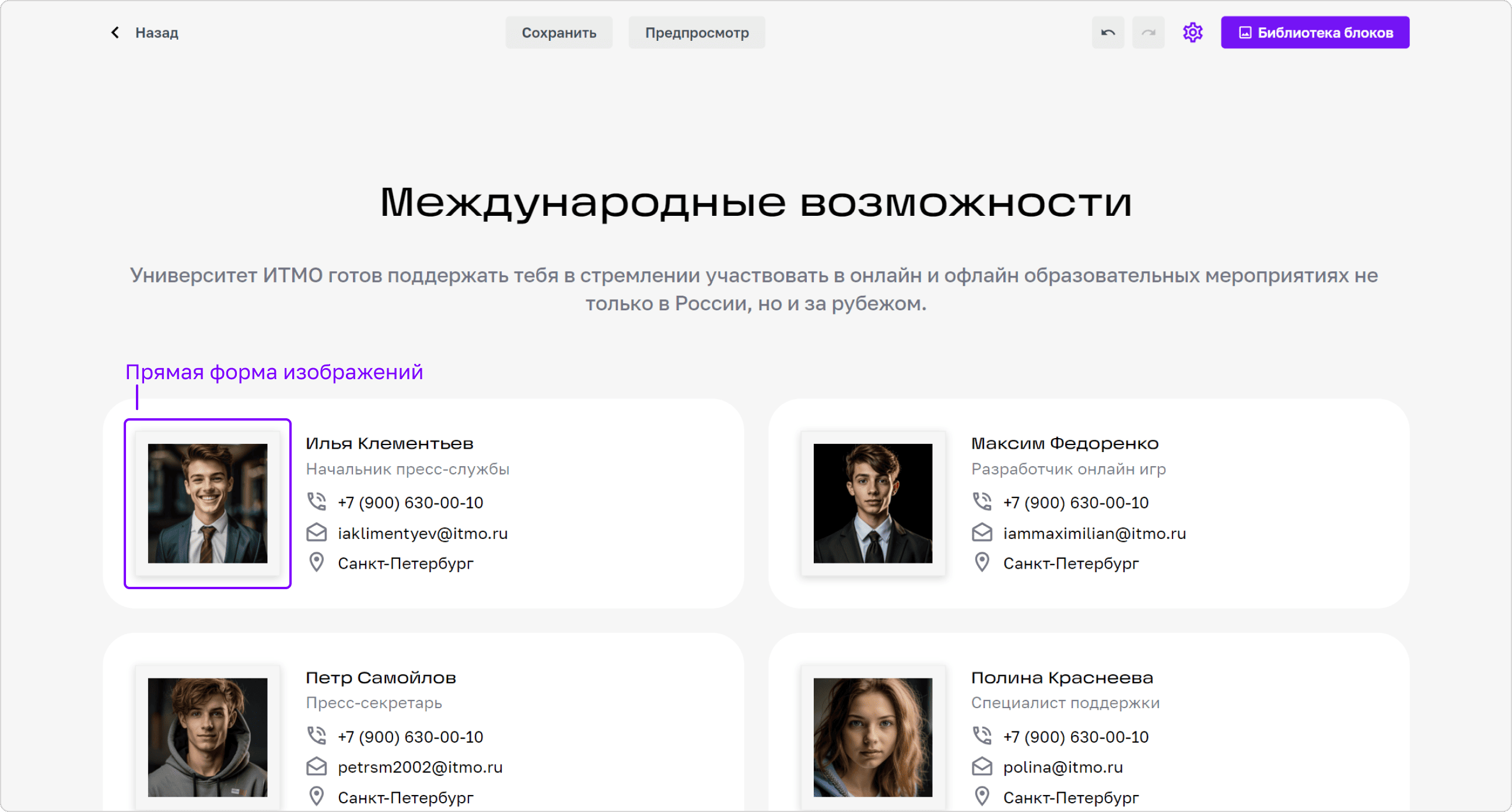Image resolution: width=1512 pixels, height=812 pixels.
Task: Click phone icon for Петр Самойлов
Action: (x=316, y=736)
